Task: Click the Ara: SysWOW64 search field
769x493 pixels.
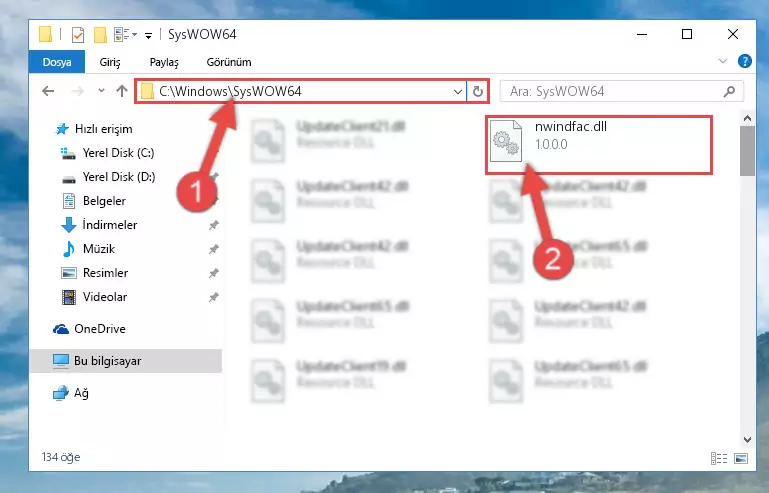Action: [x=621, y=92]
